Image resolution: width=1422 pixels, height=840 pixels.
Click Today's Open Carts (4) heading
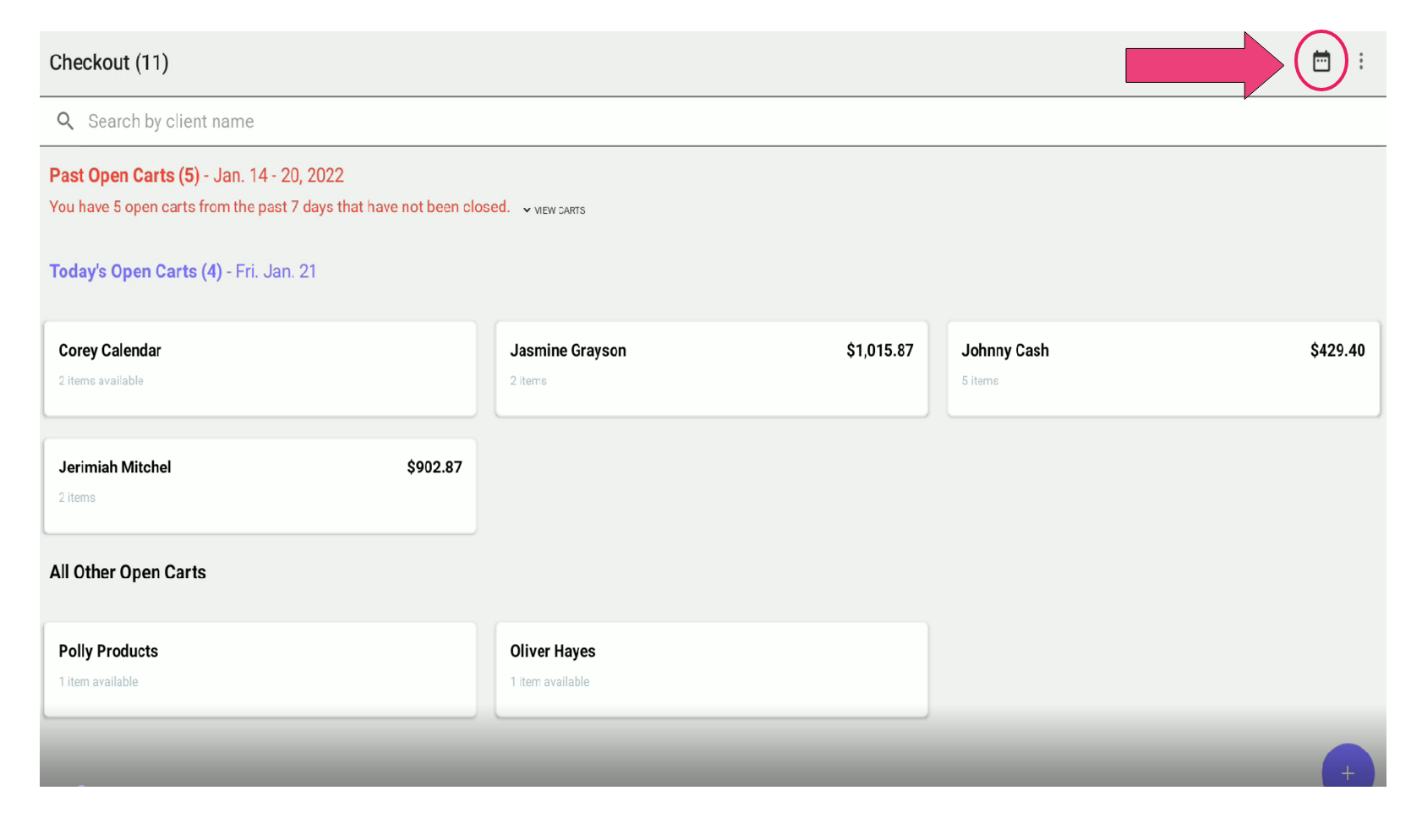135,271
